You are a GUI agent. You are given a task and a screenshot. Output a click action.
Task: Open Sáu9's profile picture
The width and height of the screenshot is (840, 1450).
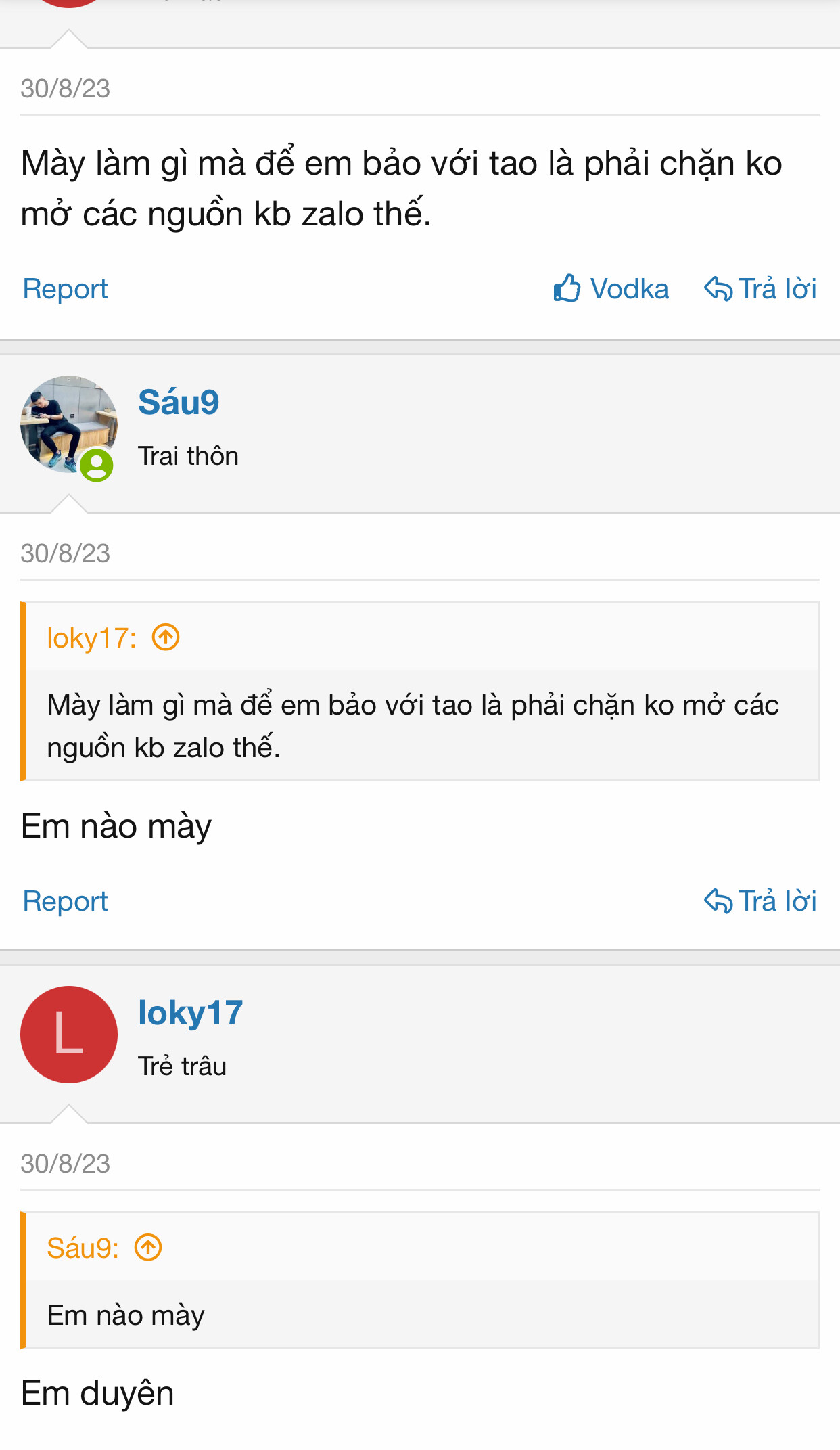(68, 424)
